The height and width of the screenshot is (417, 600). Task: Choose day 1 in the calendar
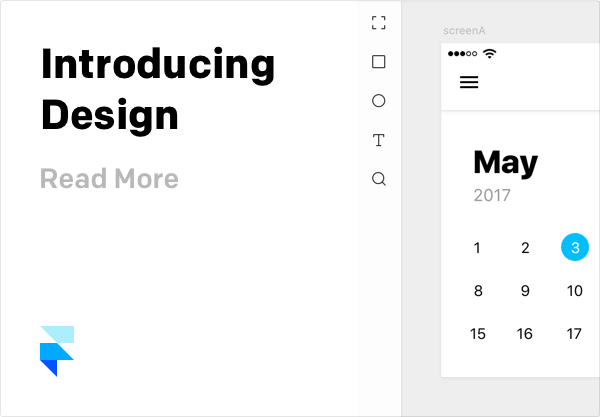[477, 248]
